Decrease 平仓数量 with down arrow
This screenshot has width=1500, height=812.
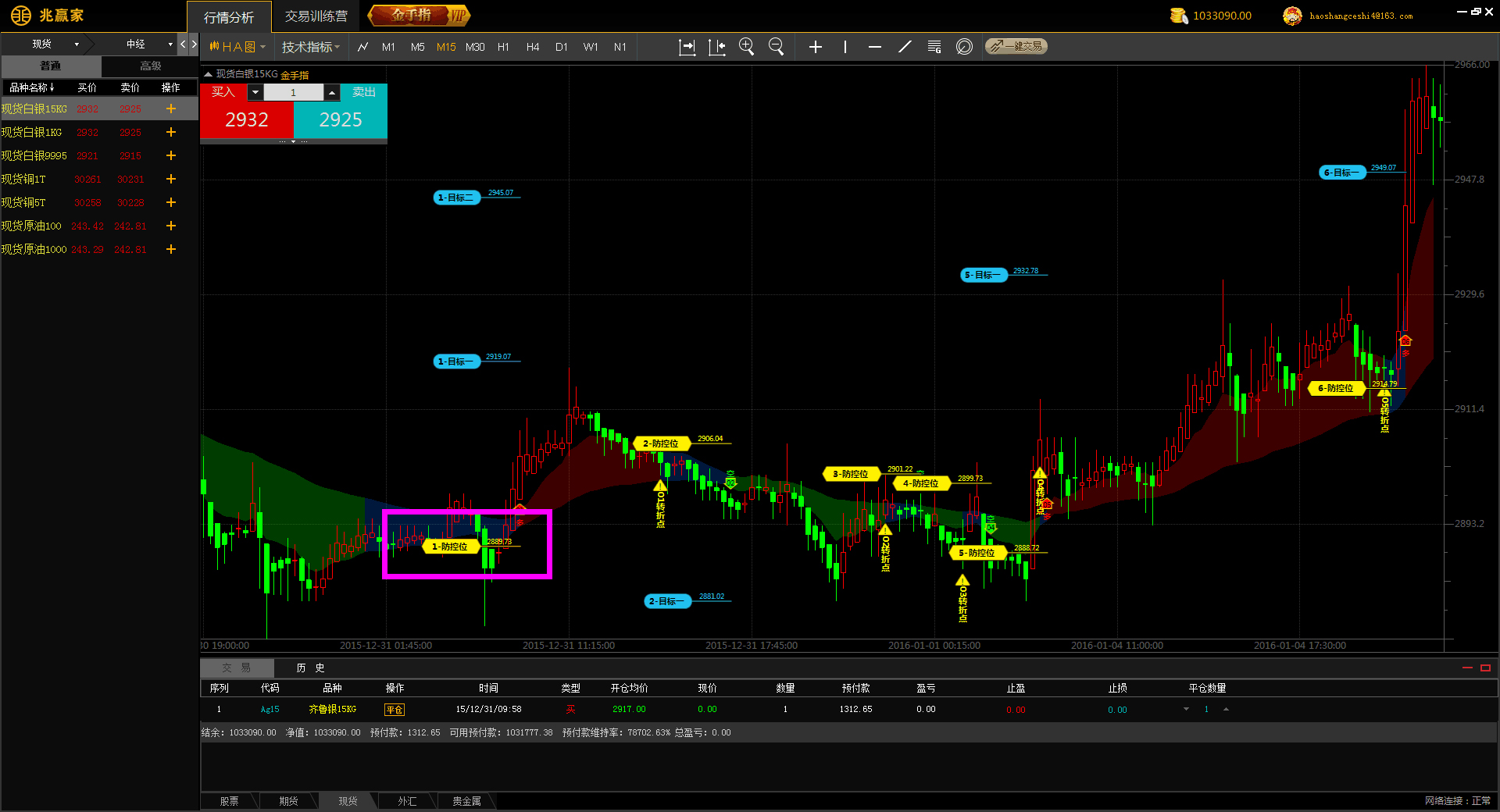point(1186,709)
